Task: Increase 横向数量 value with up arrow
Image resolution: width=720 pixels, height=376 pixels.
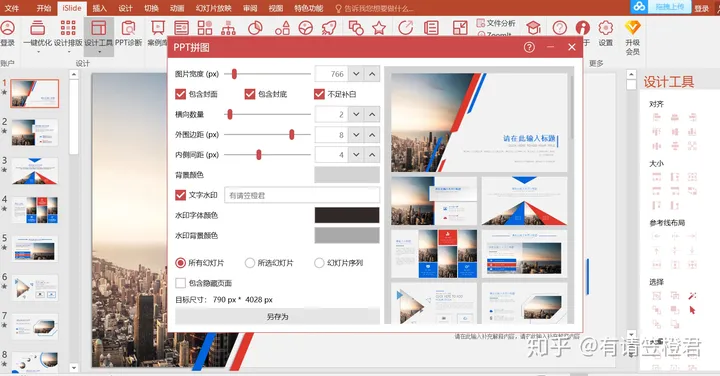Action: 372,114
